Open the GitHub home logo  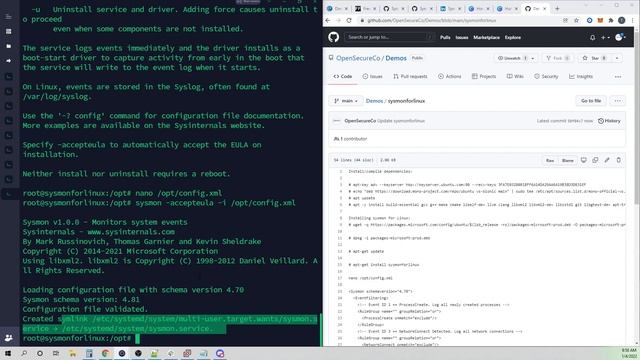[333, 37]
